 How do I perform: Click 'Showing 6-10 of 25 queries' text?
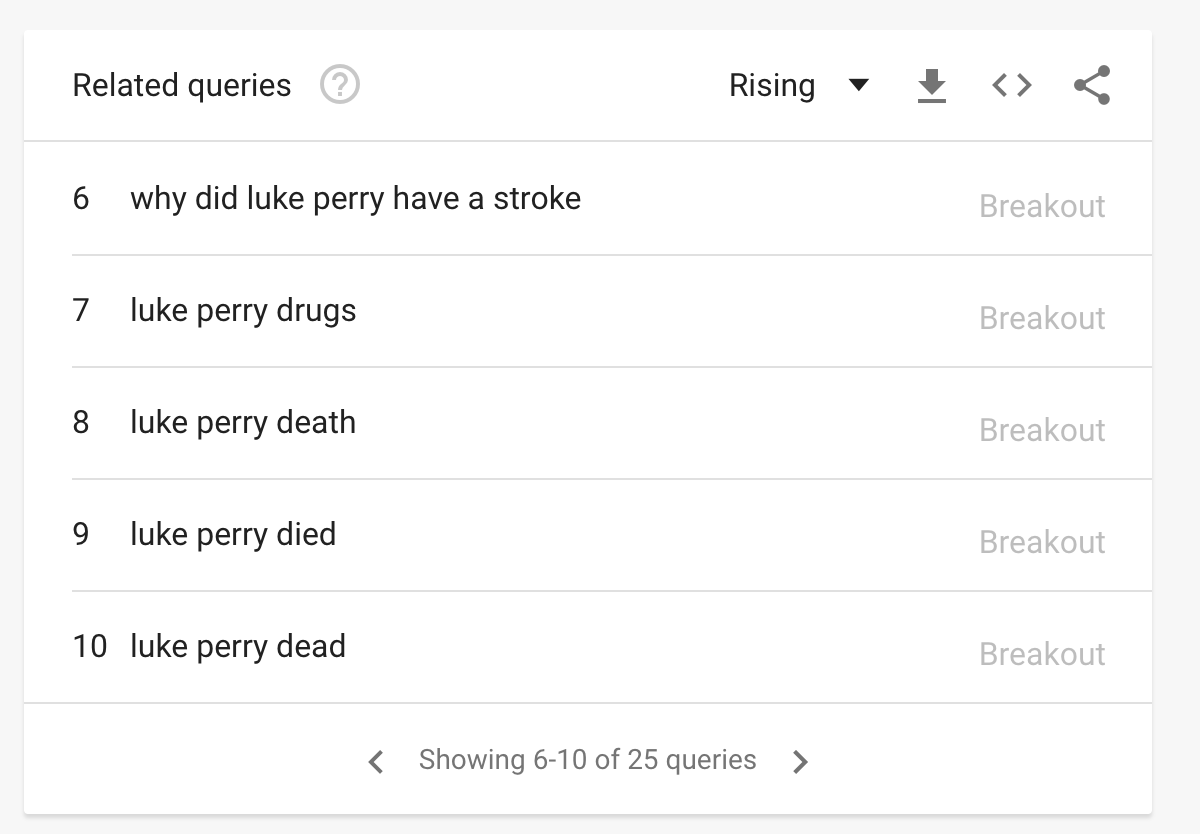(587, 760)
